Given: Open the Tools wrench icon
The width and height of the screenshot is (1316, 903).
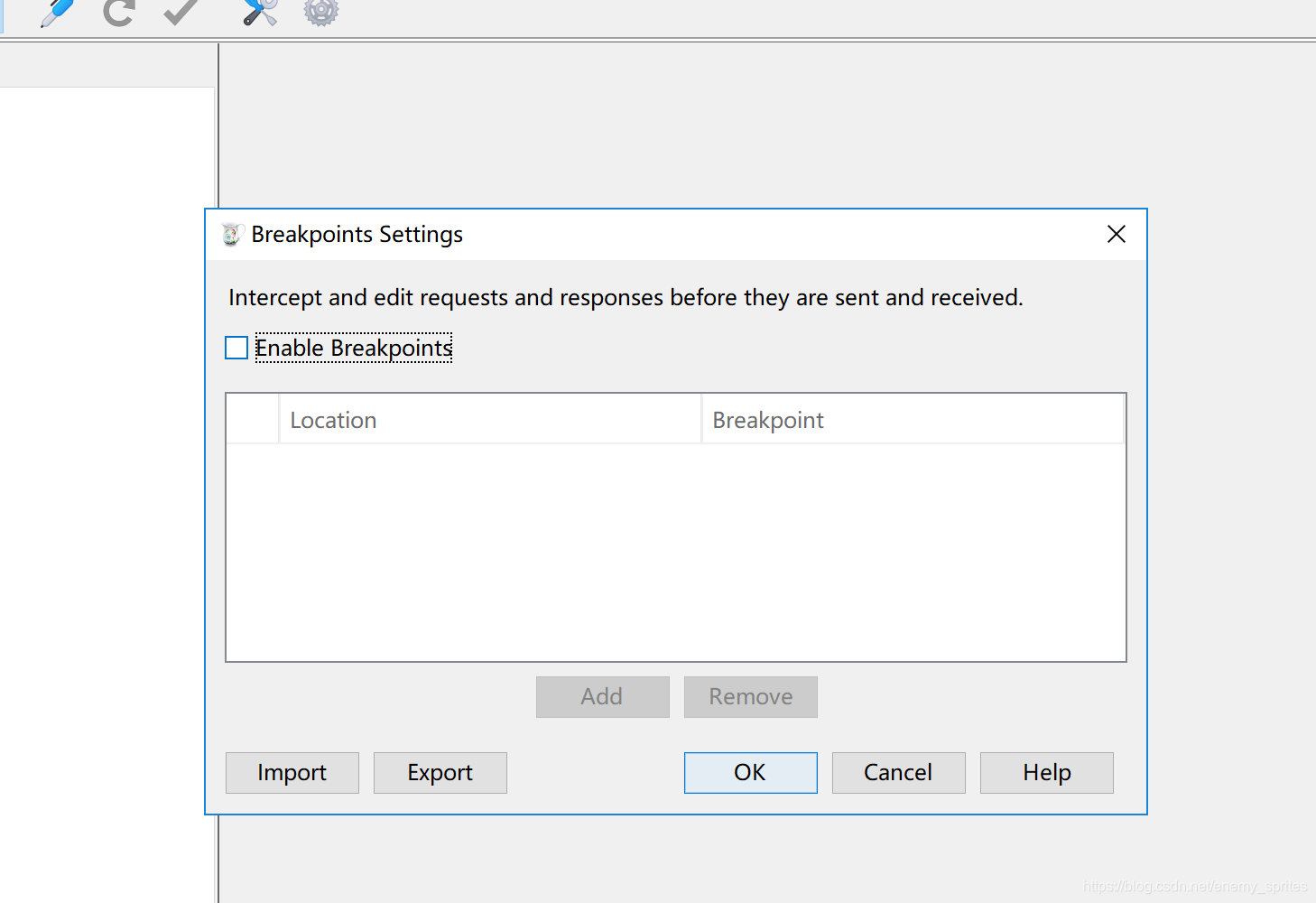Looking at the screenshot, I should coord(260,12).
